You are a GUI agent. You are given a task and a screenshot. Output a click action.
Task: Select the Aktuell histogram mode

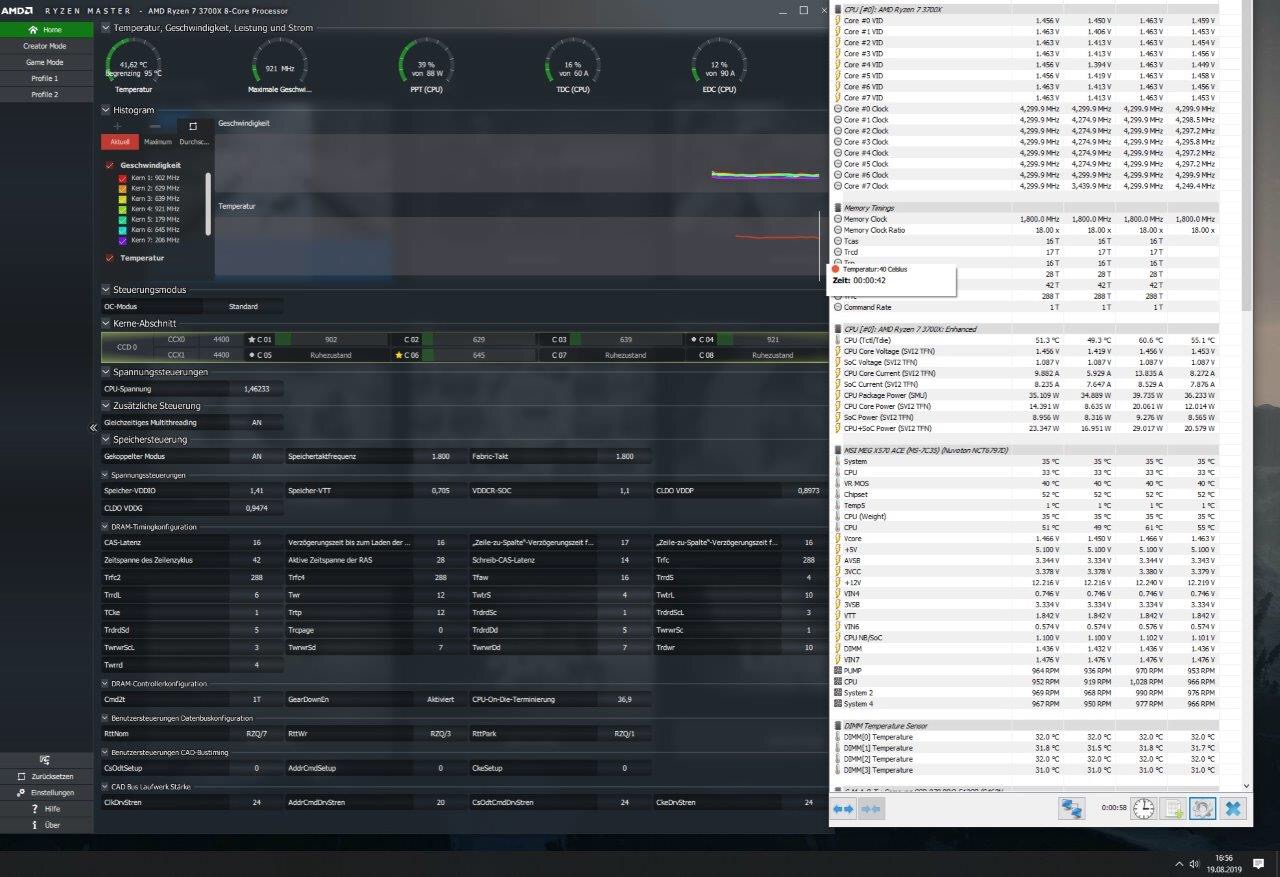[x=120, y=142]
